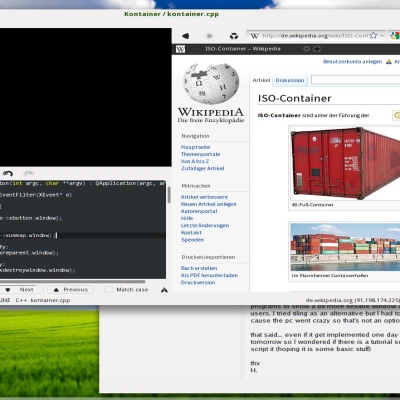
Task: Click the red 40-Fuß-Container photo
Action: tap(345, 163)
